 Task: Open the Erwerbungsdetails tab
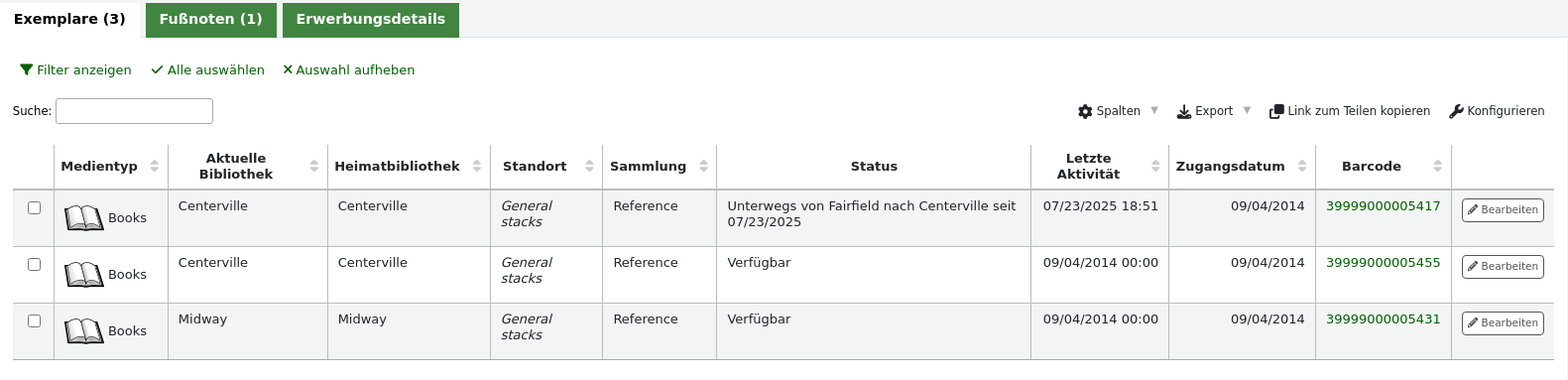[x=371, y=20]
